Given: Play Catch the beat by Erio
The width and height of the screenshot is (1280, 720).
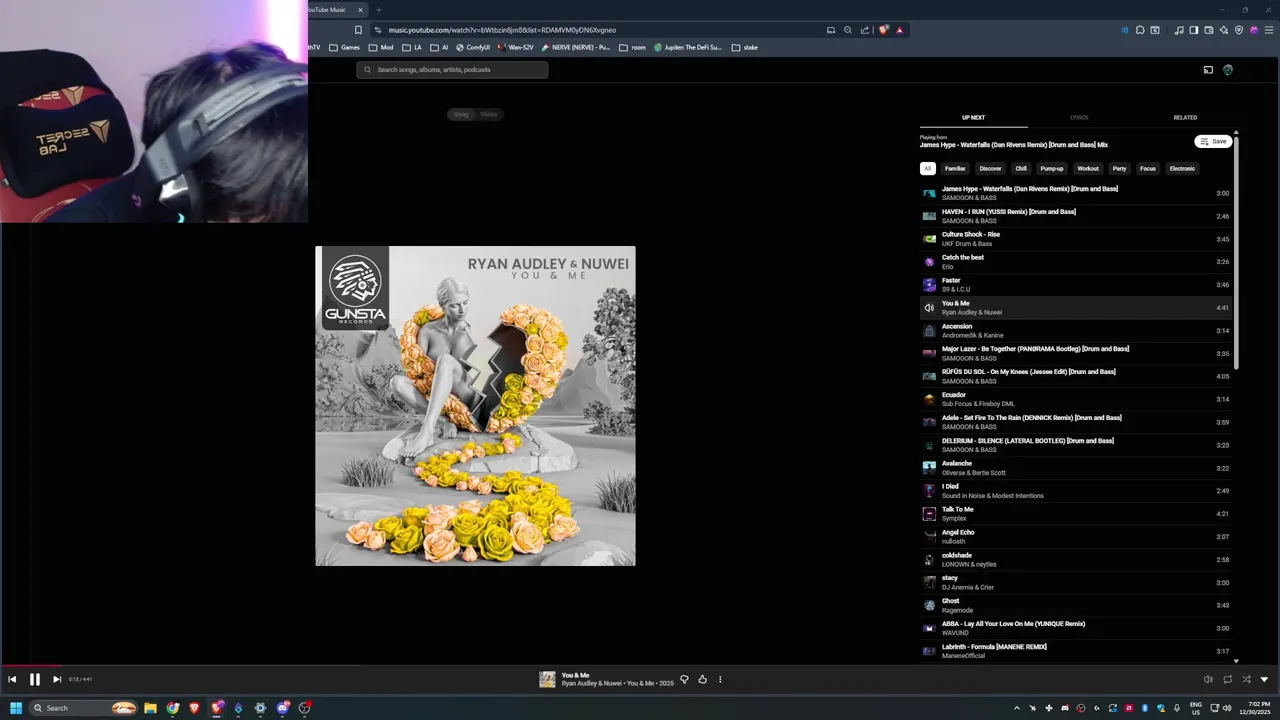Looking at the screenshot, I should [1076, 262].
